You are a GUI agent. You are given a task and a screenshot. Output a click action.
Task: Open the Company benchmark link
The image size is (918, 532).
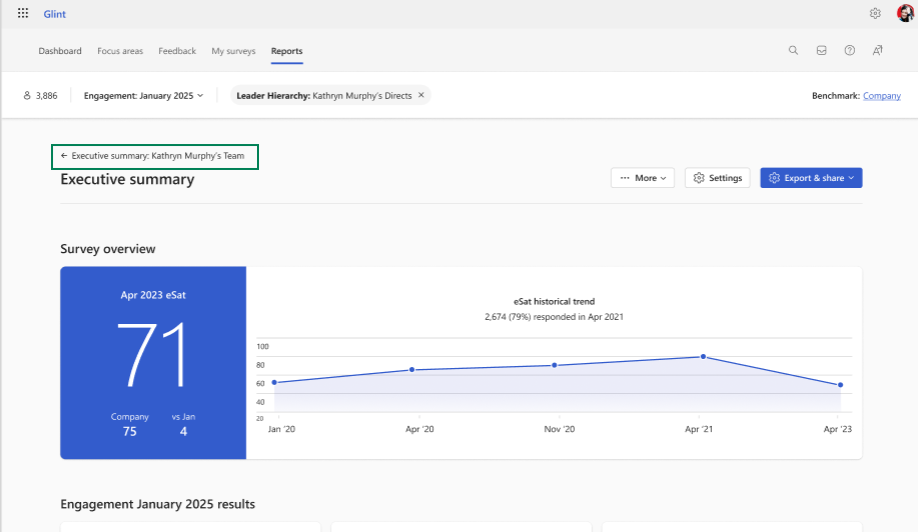(882, 95)
